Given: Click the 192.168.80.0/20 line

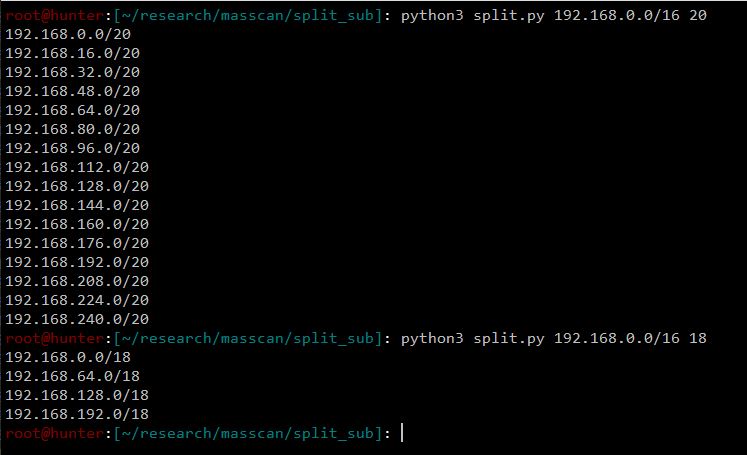Looking at the screenshot, I should click(x=73, y=130).
